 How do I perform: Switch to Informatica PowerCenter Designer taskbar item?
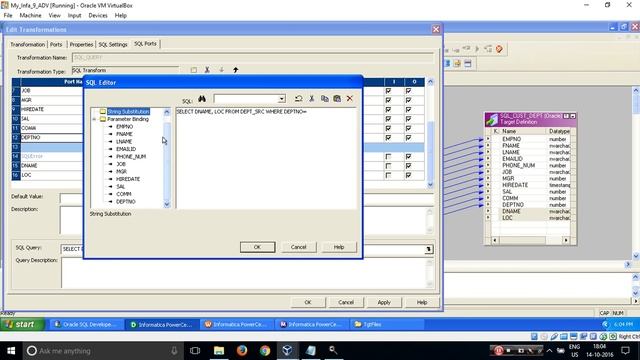tap(161, 324)
